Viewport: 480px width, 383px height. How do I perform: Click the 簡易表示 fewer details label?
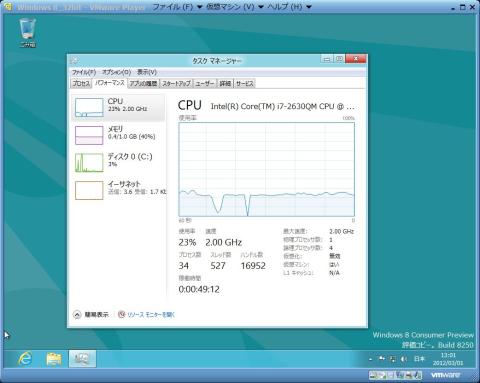click(96, 314)
